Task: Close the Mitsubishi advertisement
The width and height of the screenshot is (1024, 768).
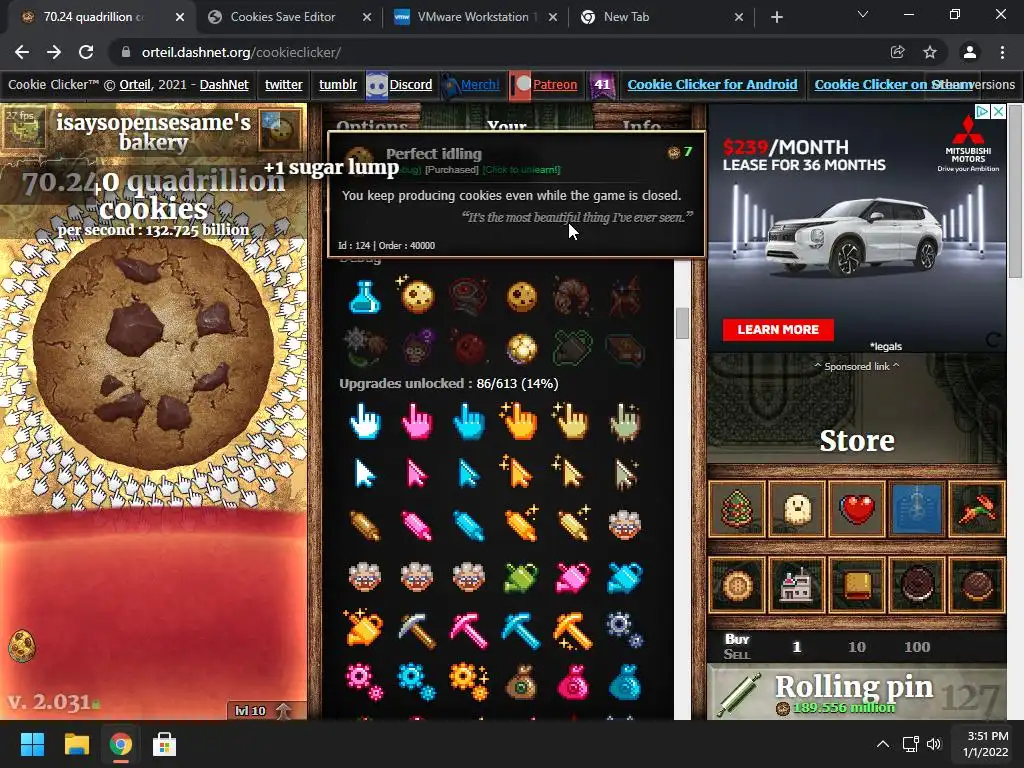Action: 998,112
